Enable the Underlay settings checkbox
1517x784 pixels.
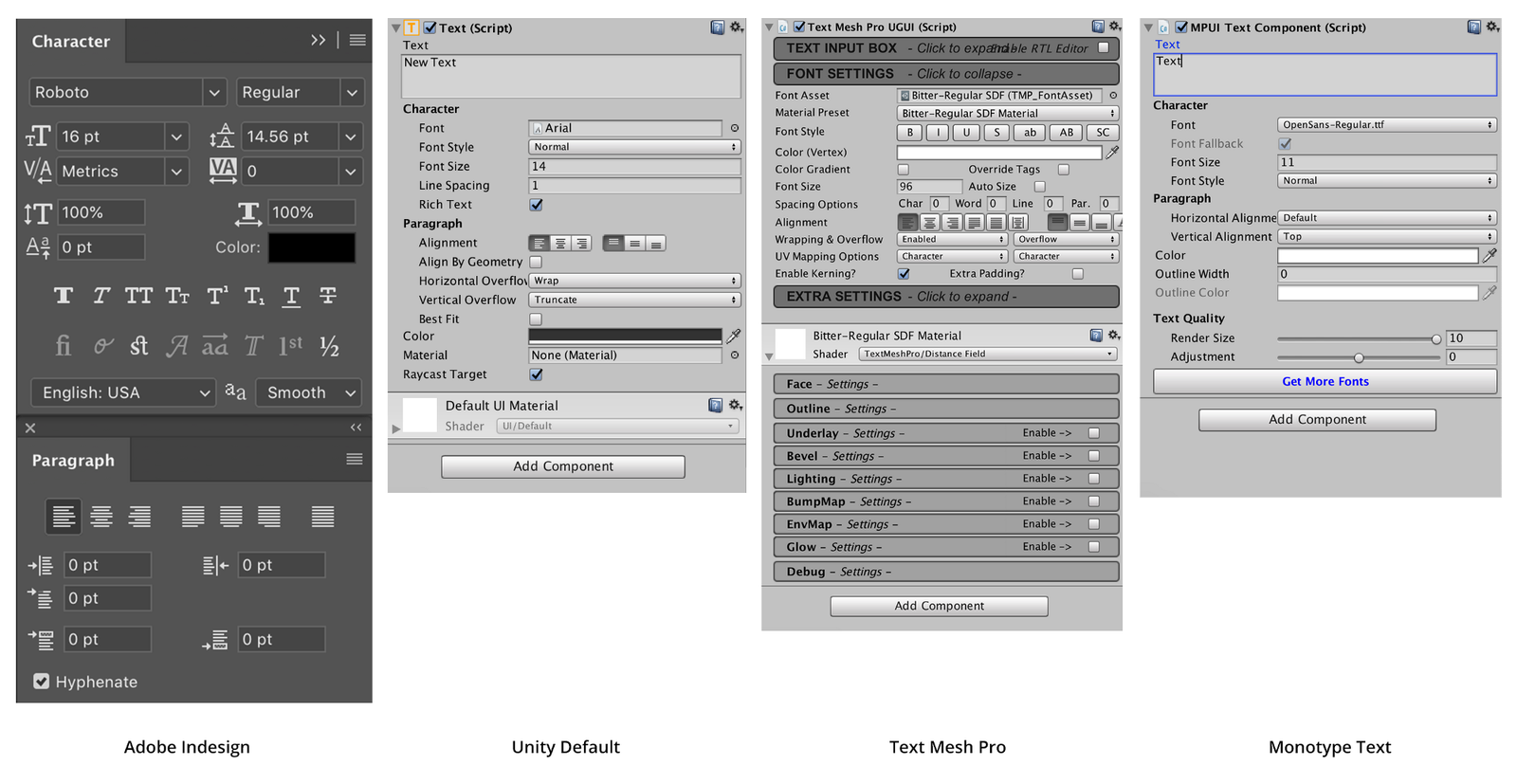[1093, 433]
